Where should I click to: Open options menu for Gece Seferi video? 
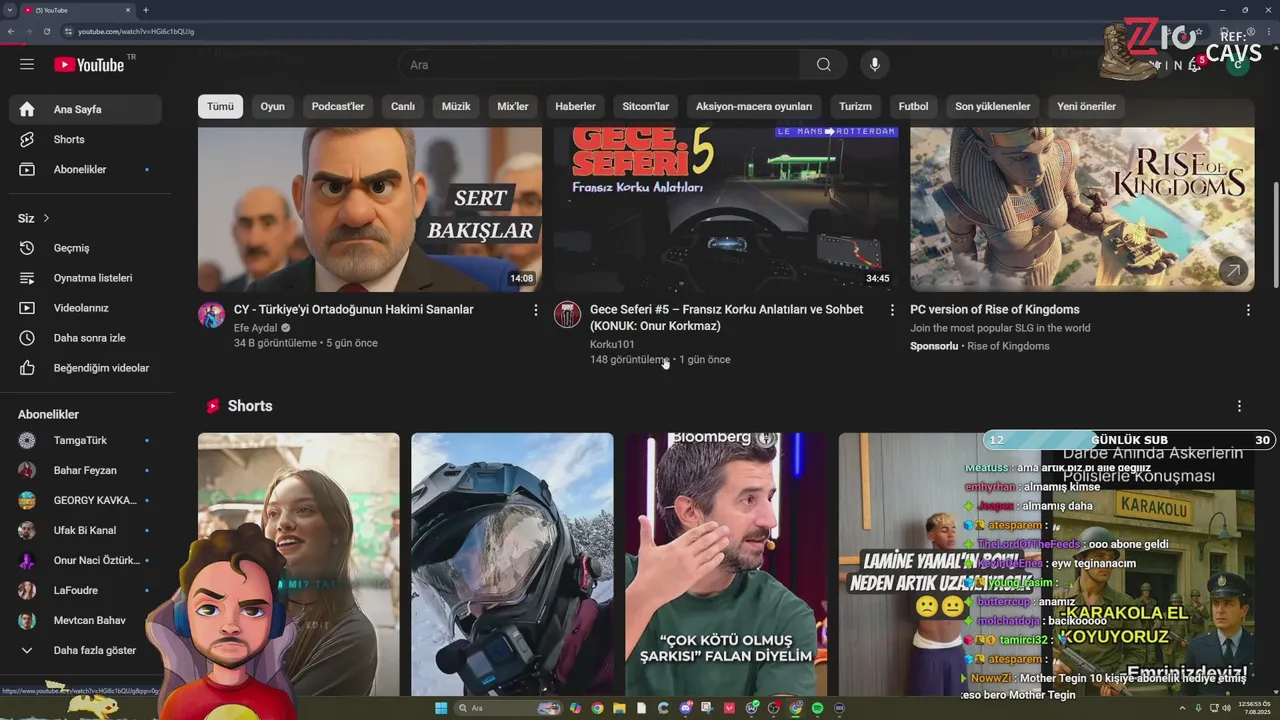892,311
